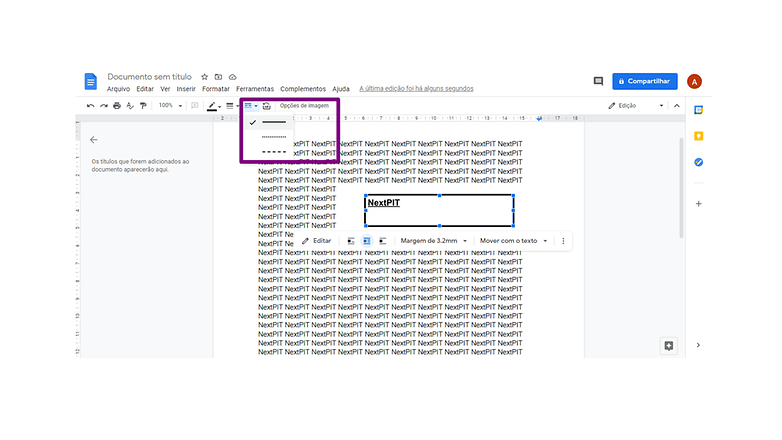This screenshot has width=782, height=440.
Task: Open the border color pencil tool
Action: coord(212,106)
